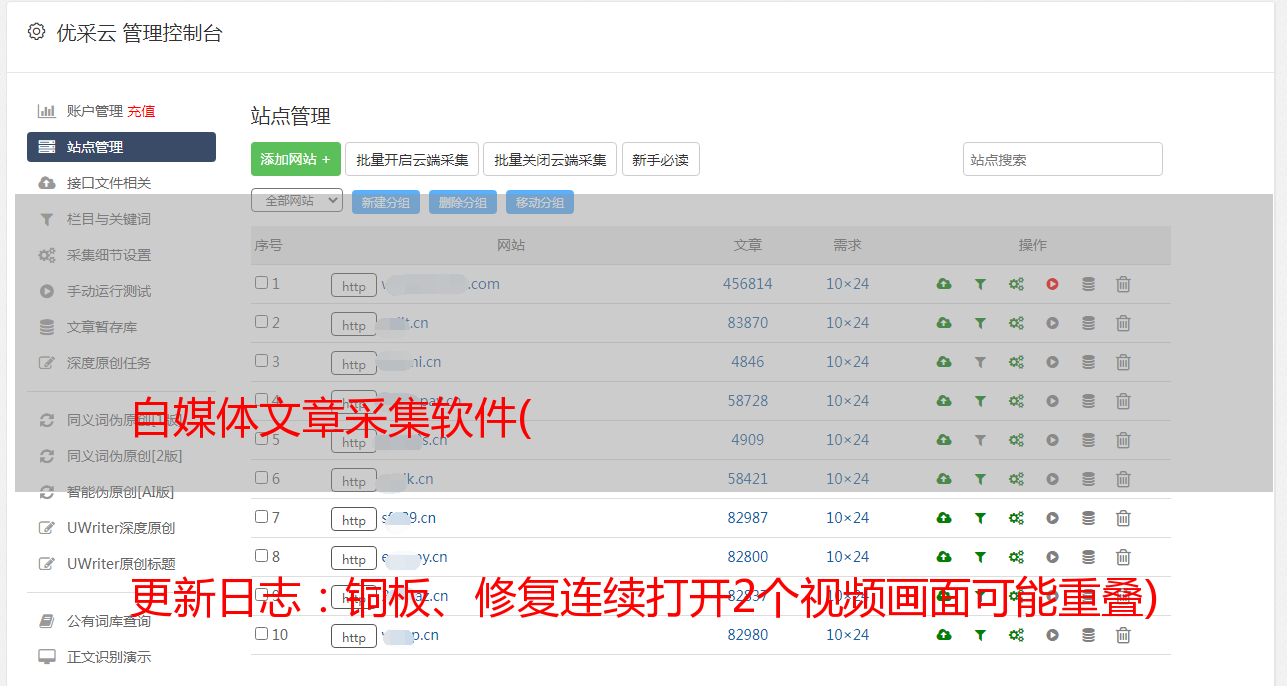Open the http protocol selector in row 1
Viewport: 1287px width, 686px height.
coord(354,286)
